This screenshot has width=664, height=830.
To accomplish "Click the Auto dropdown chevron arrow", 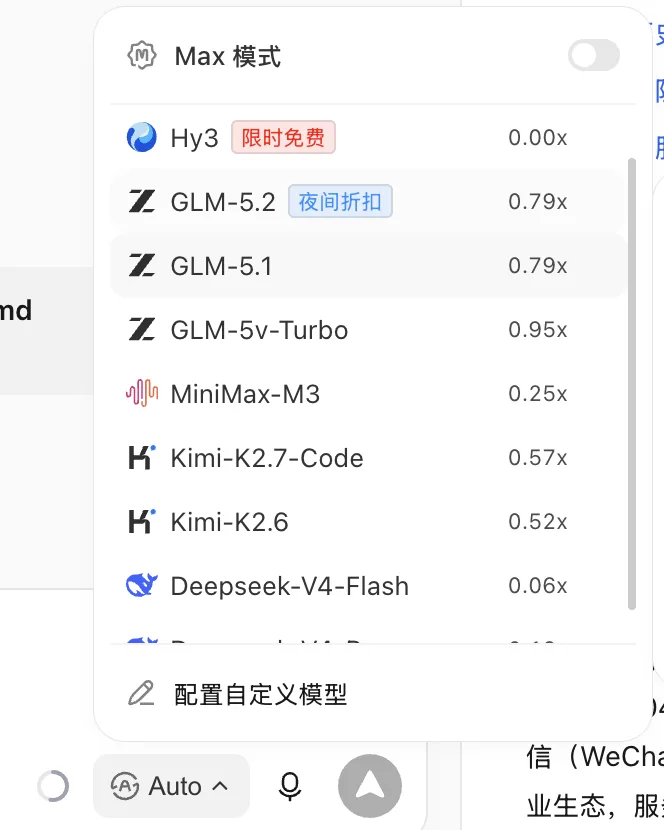I will tap(220, 786).
